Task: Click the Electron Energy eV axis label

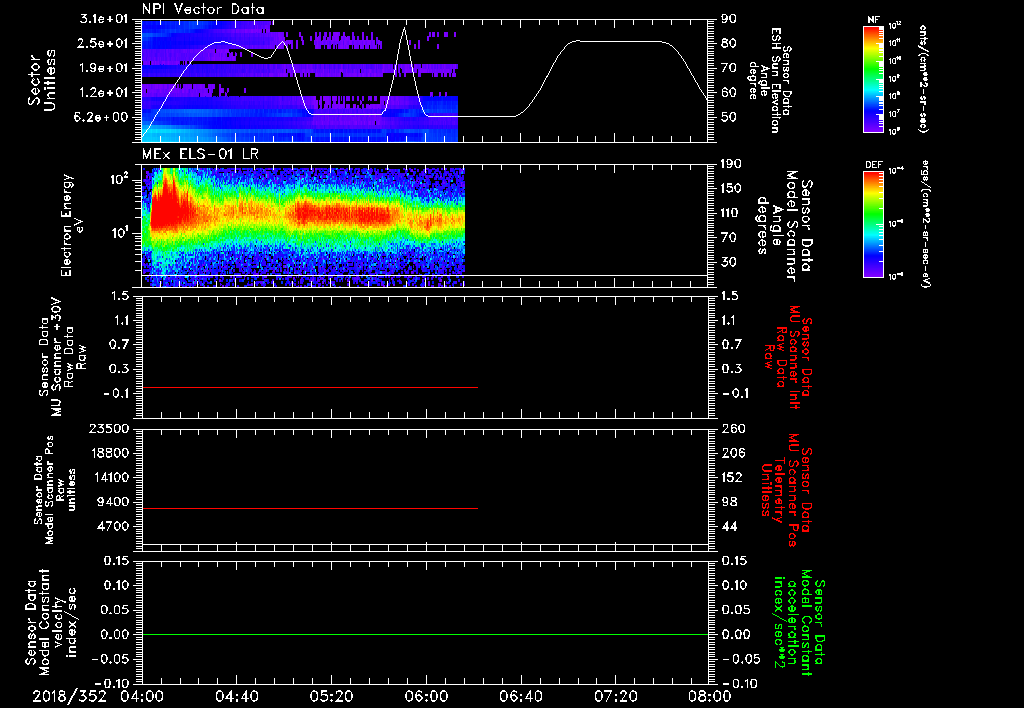Action: pyautogui.click(x=74, y=225)
